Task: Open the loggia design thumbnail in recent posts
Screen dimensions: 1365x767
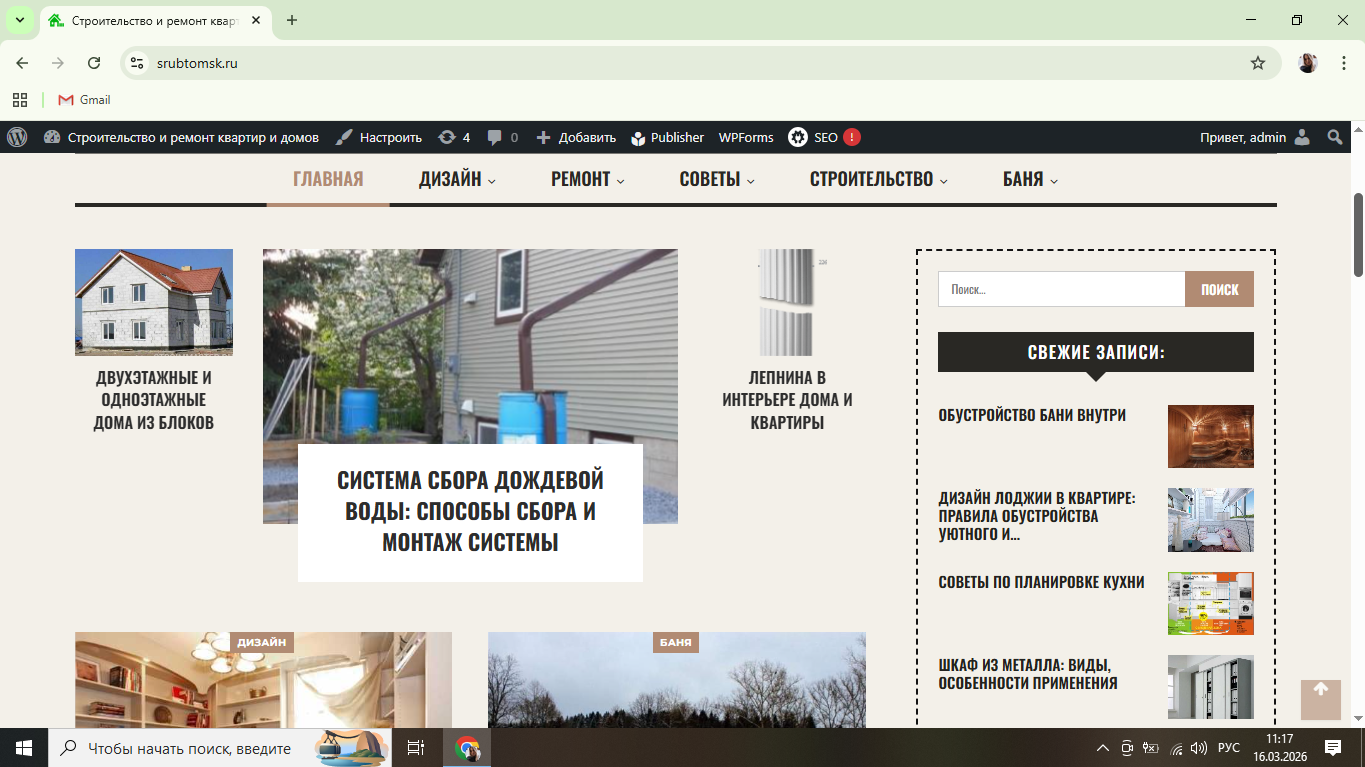Action: (1211, 520)
